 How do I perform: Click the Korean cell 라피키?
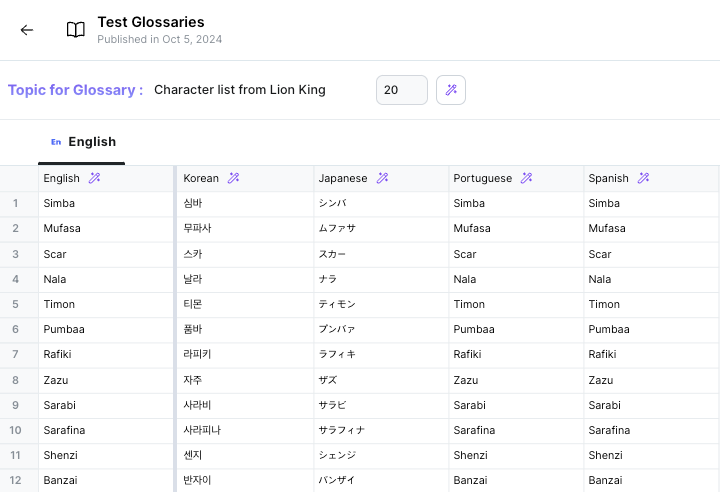click(x=245, y=354)
